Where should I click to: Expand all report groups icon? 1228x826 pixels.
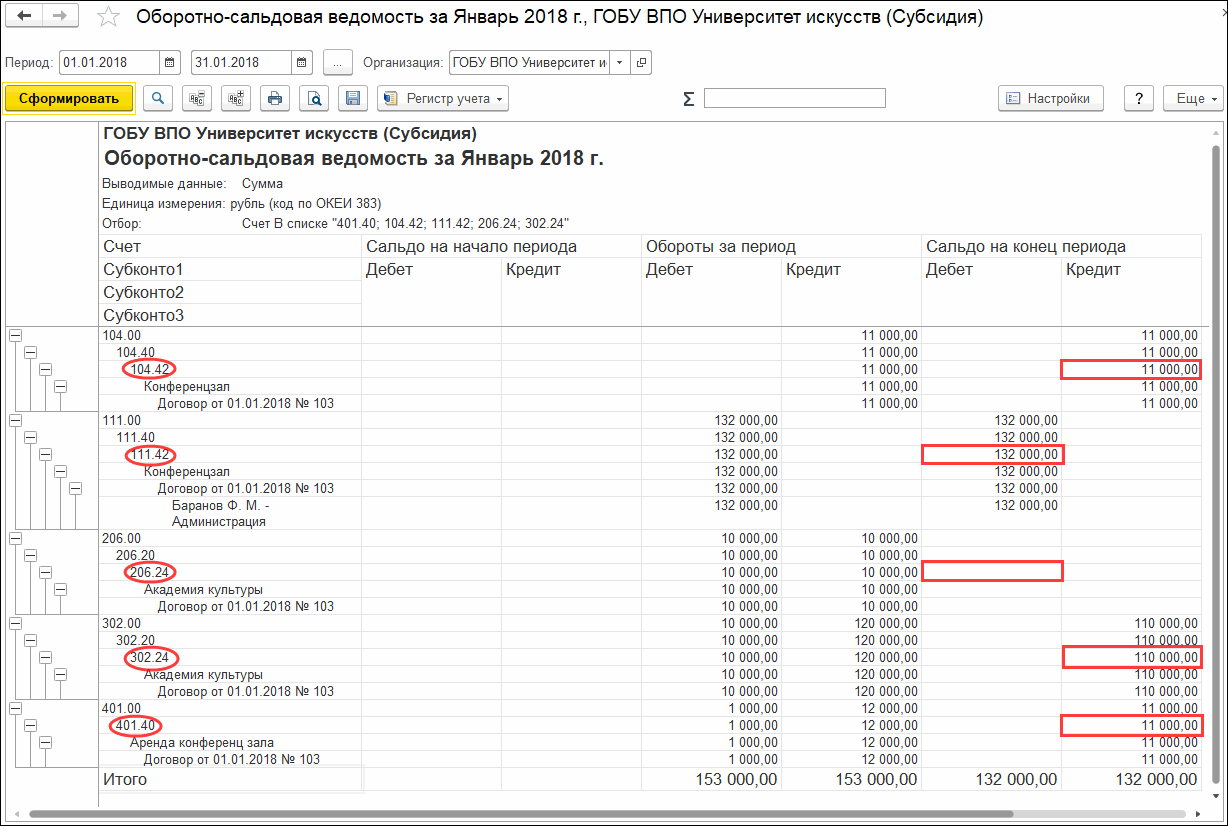pos(237,98)
